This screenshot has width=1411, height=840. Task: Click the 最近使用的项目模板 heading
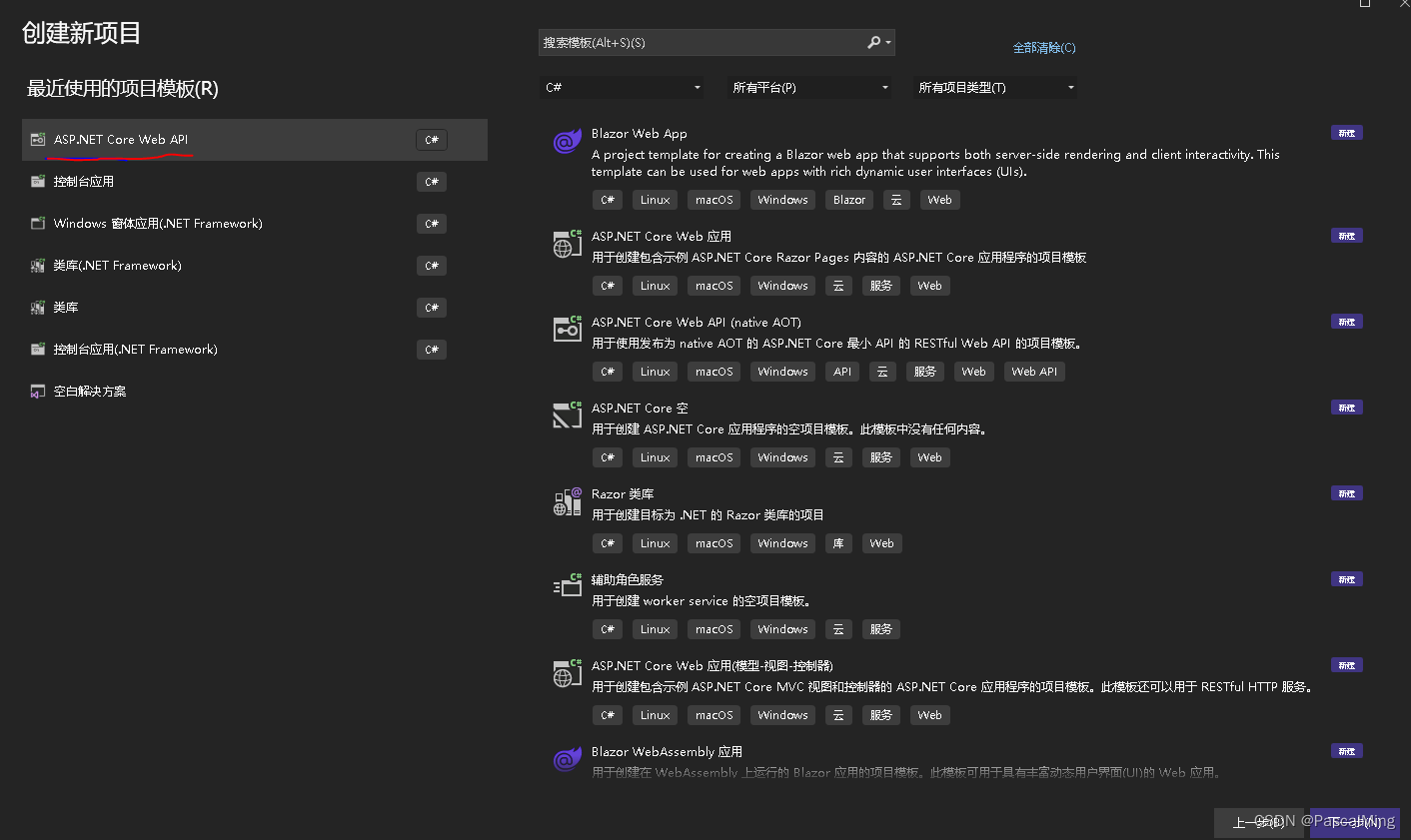point(123,89)
